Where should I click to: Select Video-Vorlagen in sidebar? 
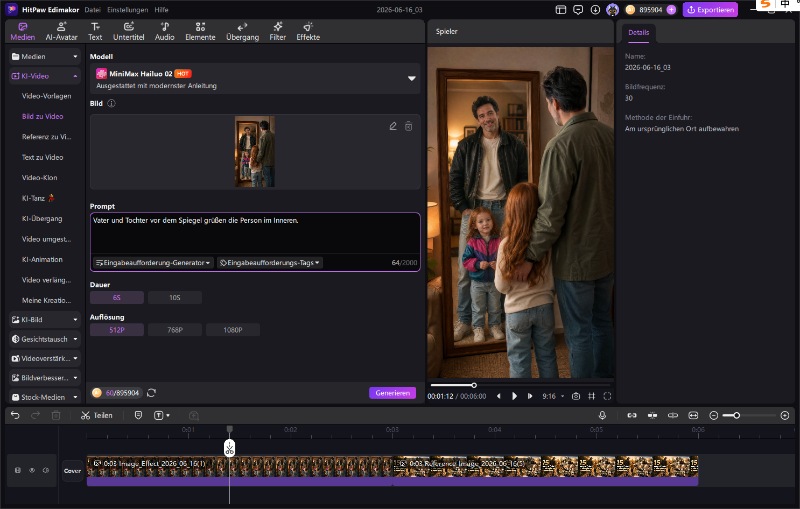46,96
